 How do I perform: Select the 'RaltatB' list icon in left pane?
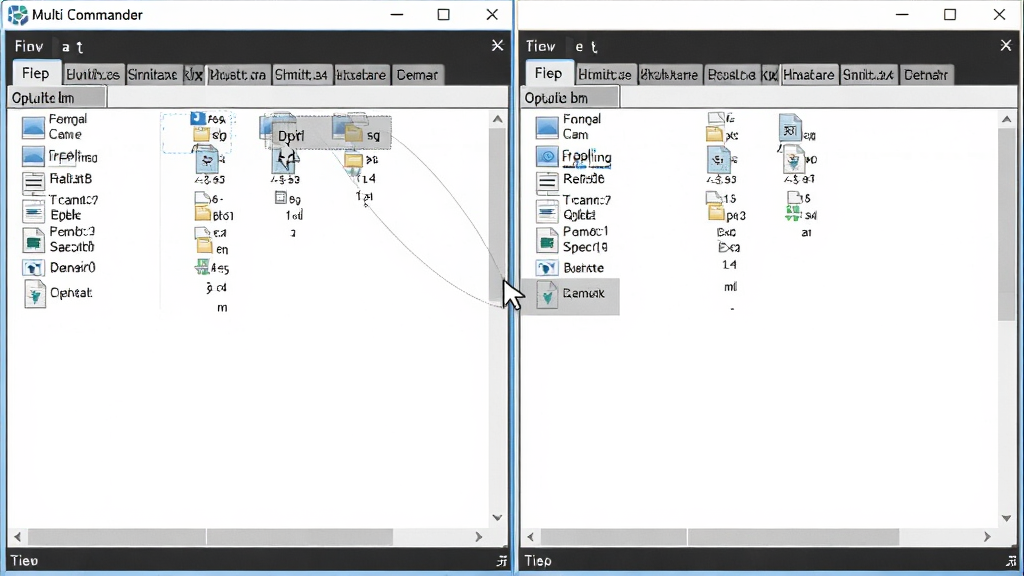click(33, 181)
